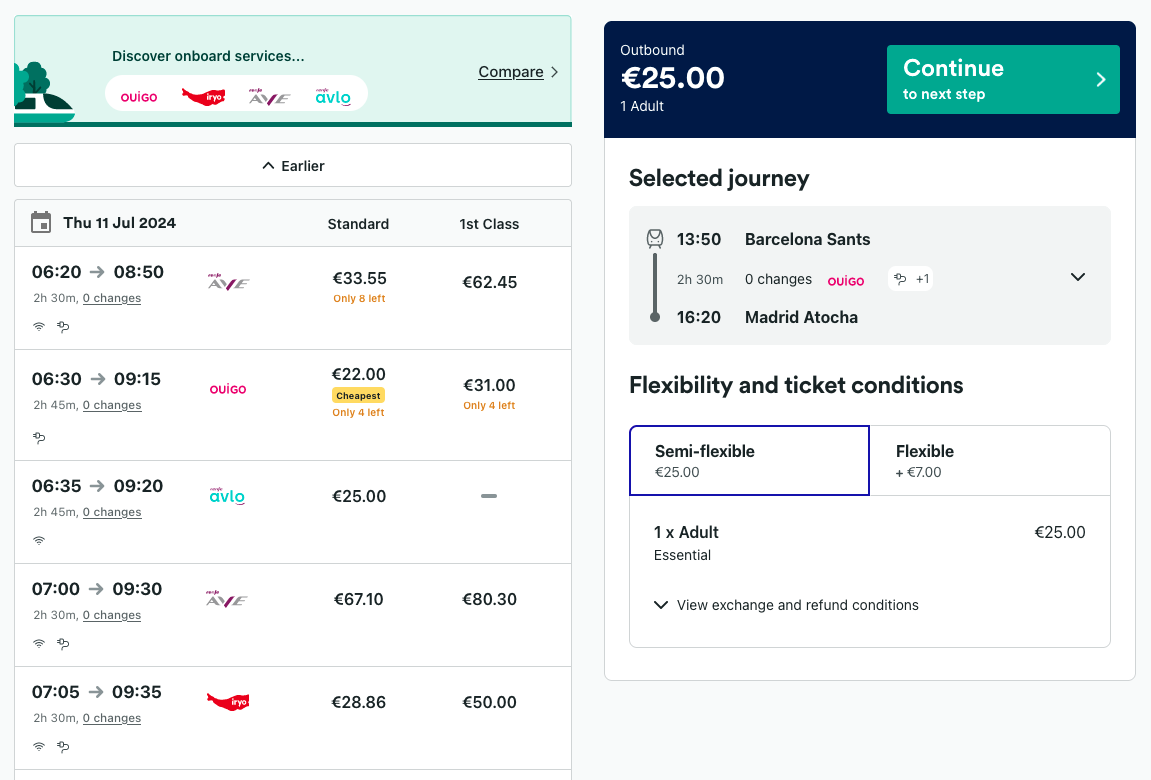Click the wifi icon on the 06:20 train
The height and width of the screenshot is (780, 1151).
[39, 326]
